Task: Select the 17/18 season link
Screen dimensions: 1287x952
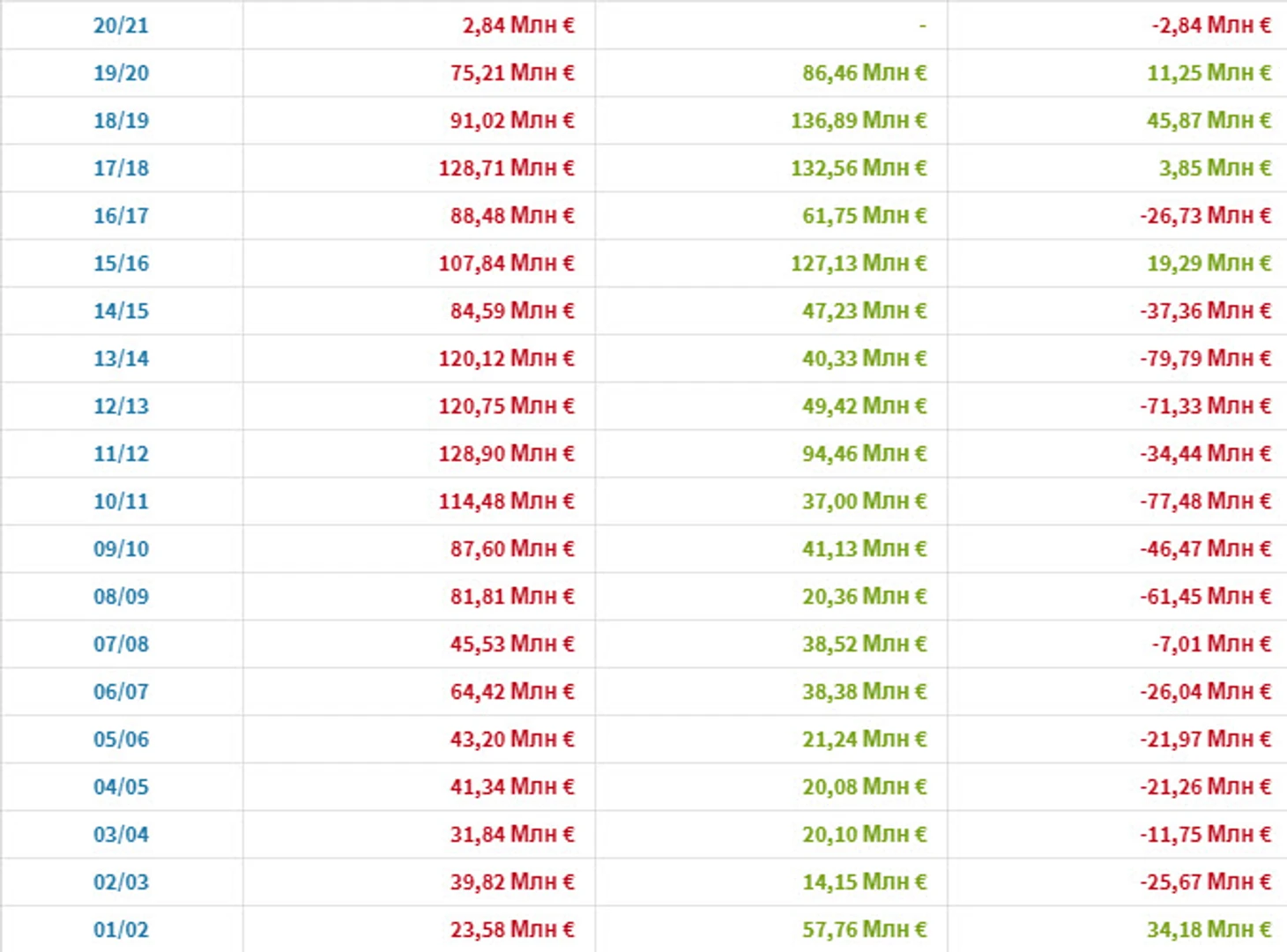Action: click(121, 168)
